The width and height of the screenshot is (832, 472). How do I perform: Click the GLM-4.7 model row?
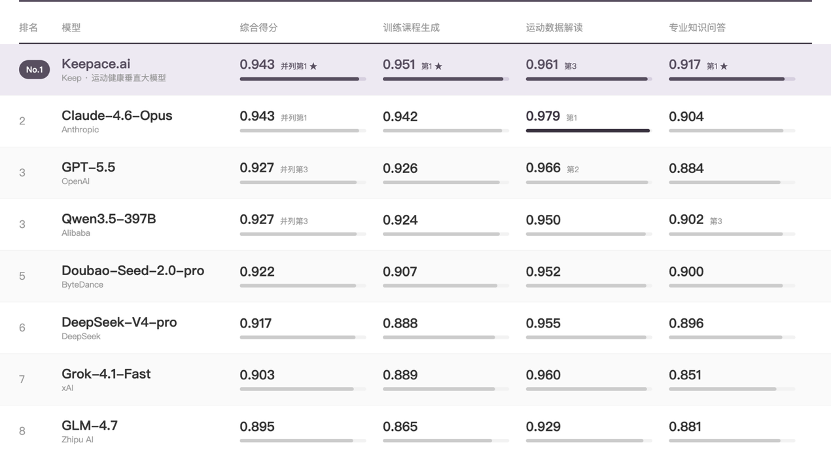click(415, 432)
